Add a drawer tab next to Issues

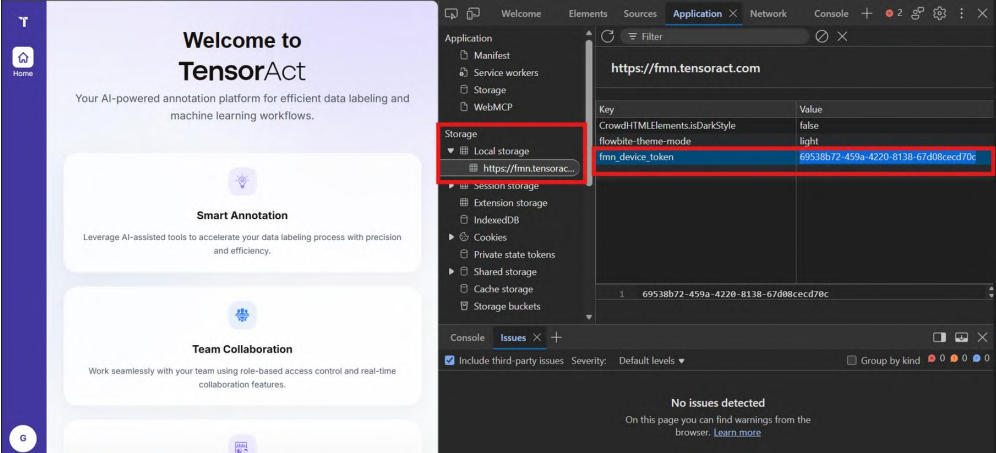pos(556,337)
